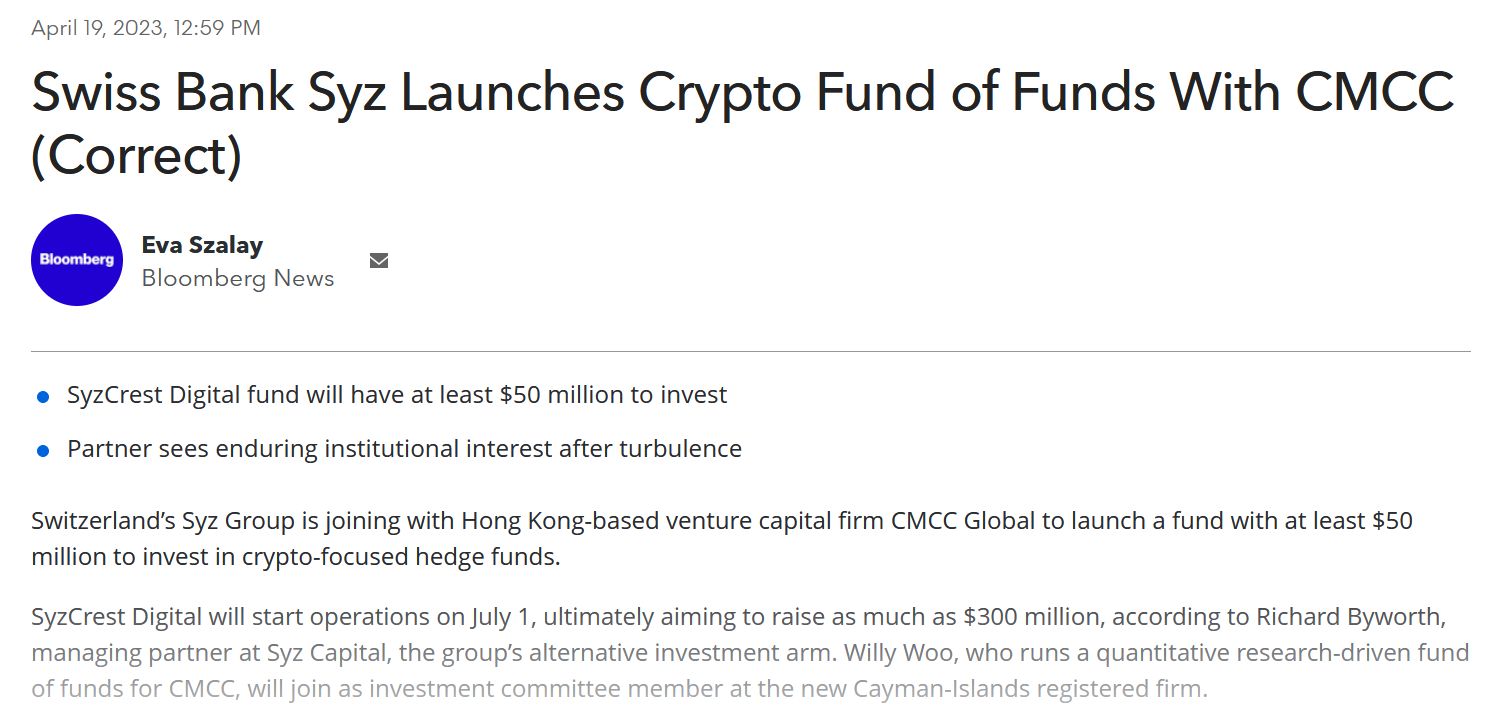
Task: Open author Eva Szalay's profile name
Action: (x=202, y=245)
